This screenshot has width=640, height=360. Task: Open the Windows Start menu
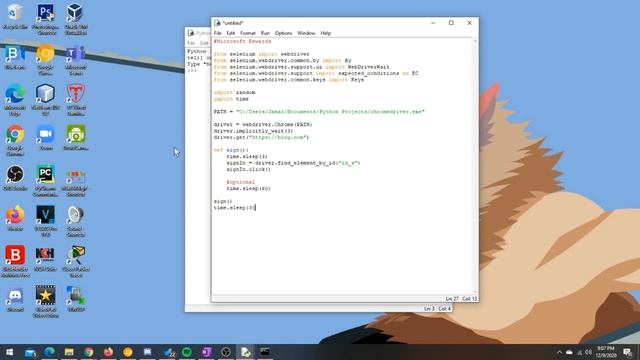(10, 351)
